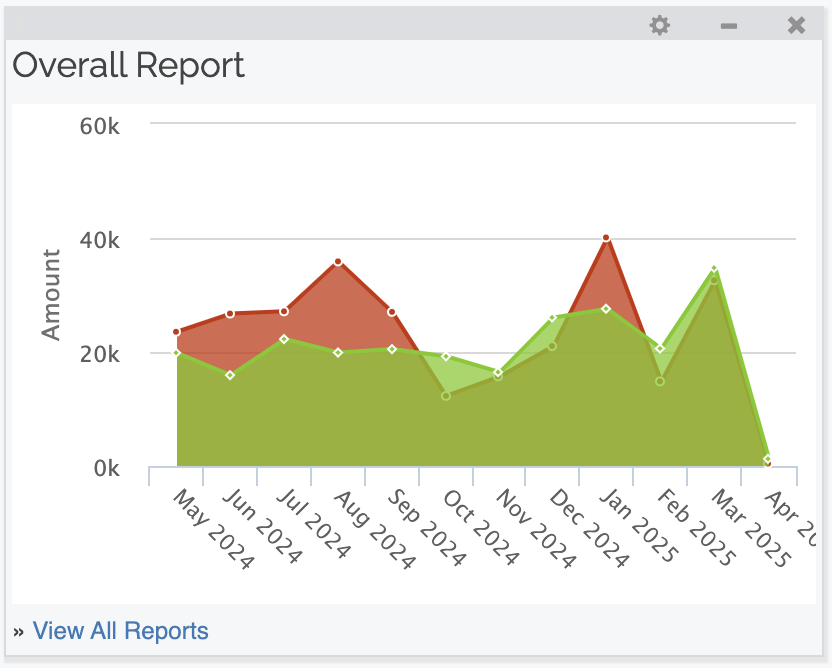Image resolution: width=832 pixels, height=668 pixels.
Task: Select the red data point at Jul 2024
Action: point(284,311)
